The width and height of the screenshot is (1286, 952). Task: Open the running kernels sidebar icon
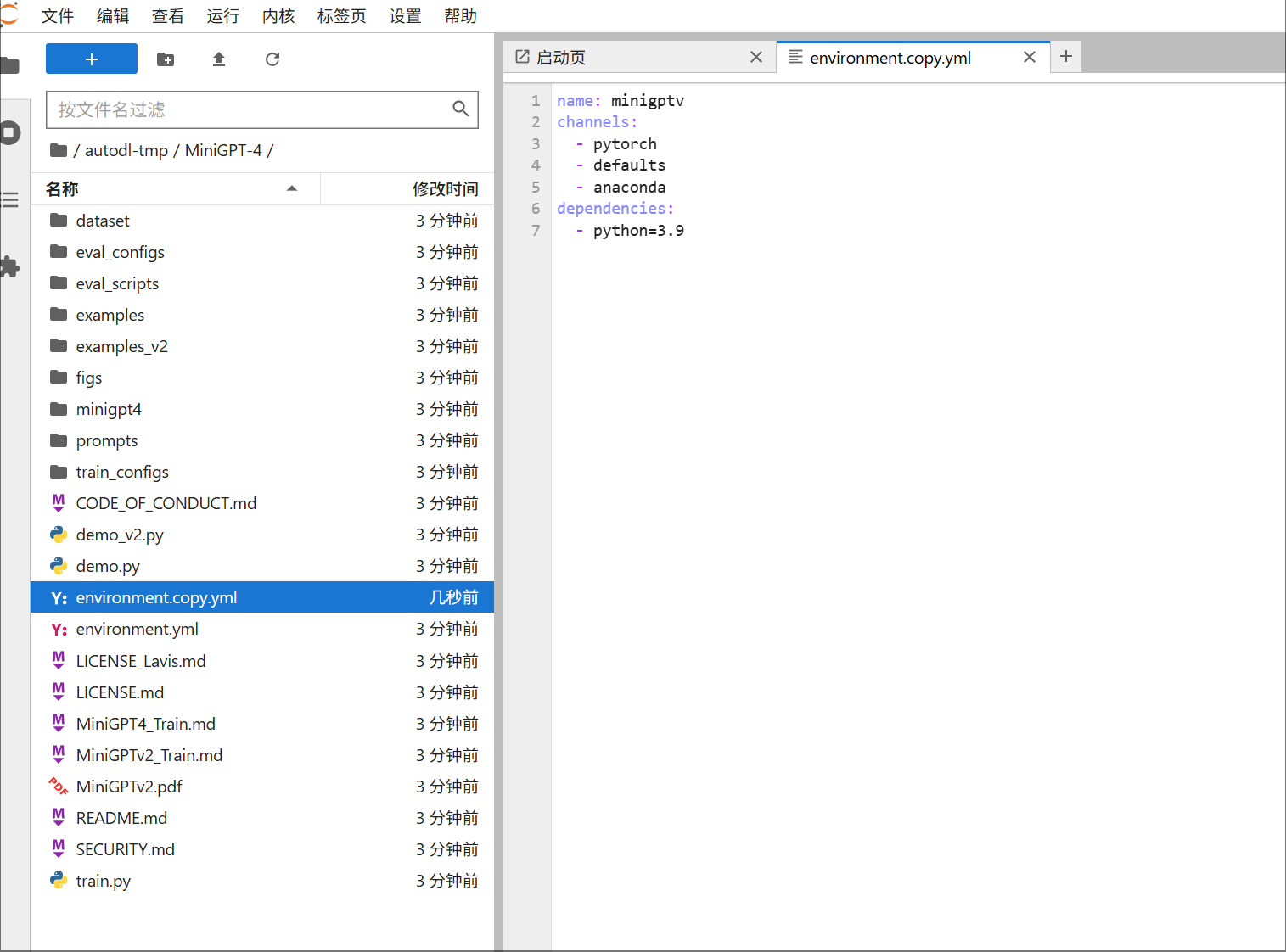click(10, 133)
